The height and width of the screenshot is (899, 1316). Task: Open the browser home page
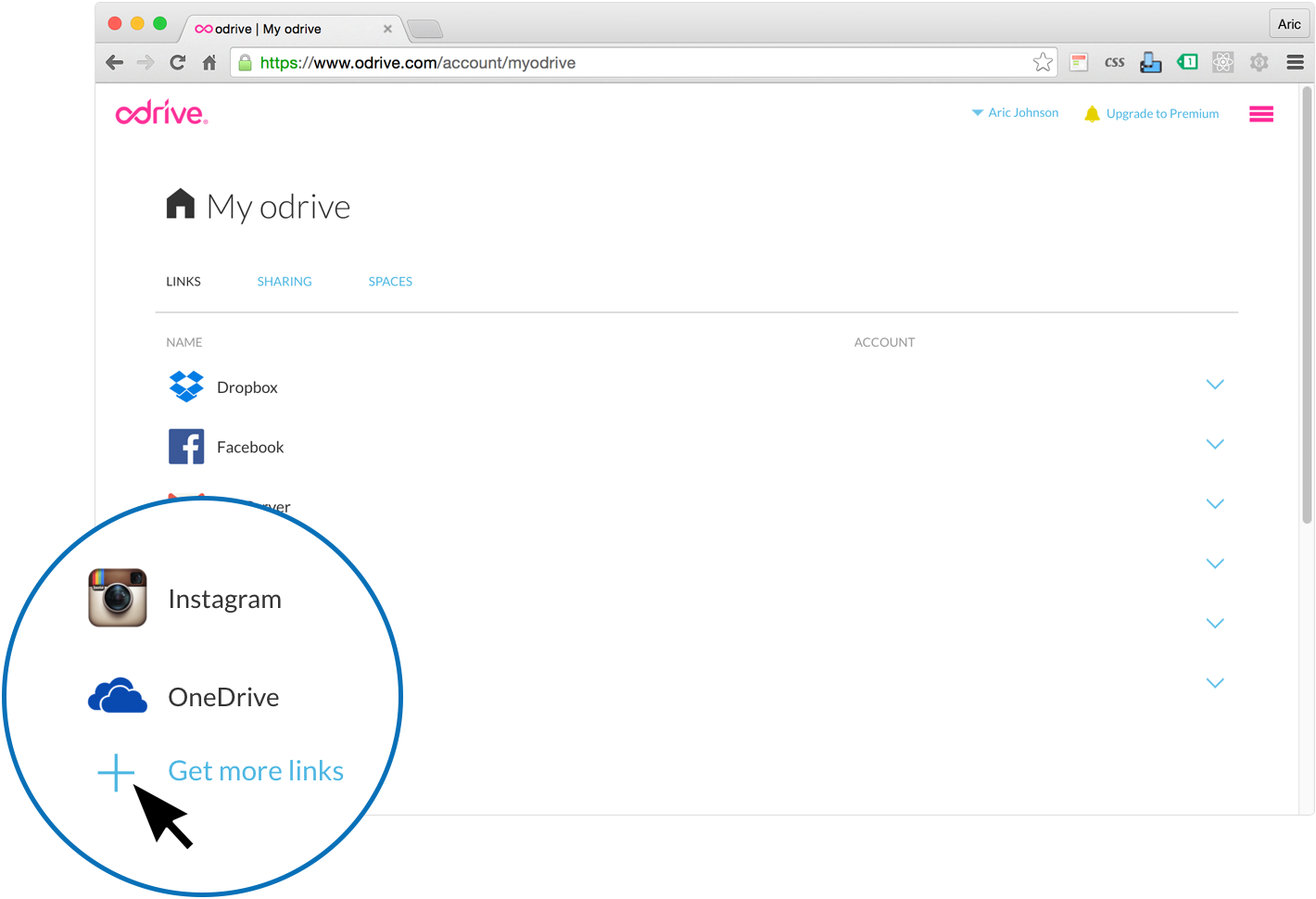(x=209, y=62)
